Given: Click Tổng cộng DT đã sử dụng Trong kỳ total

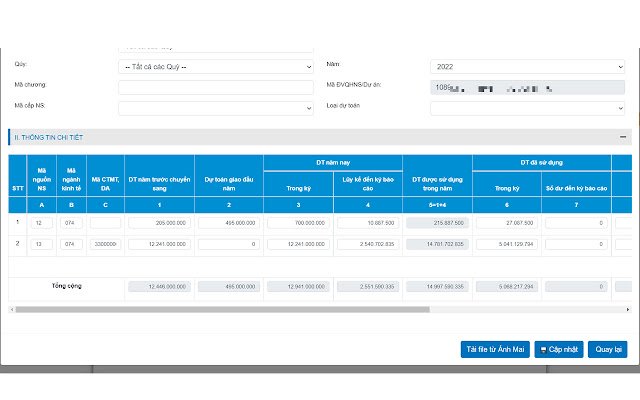Looking at the screenshot, I should point(507,287).
